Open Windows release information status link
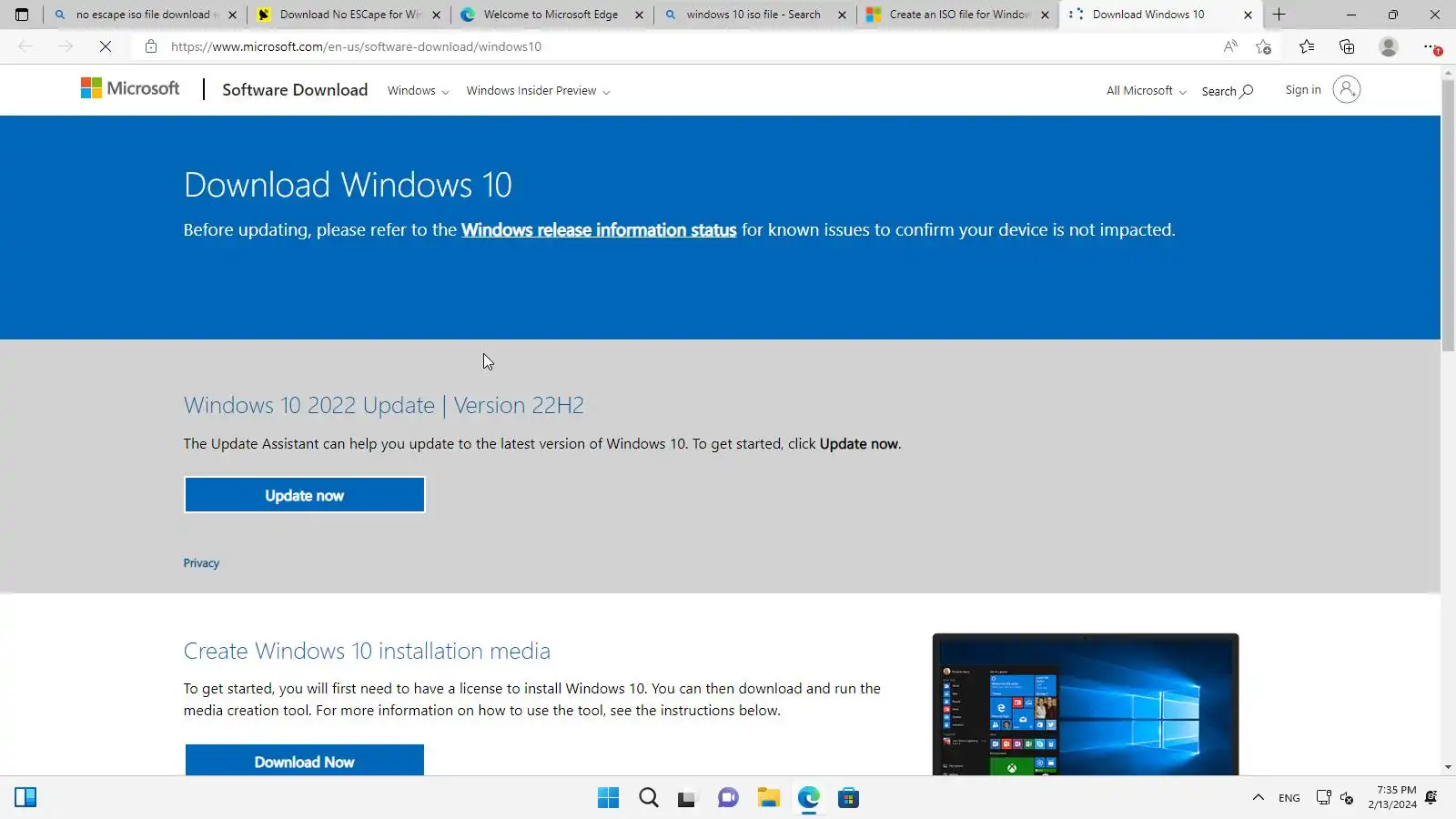The width and height of the screenshot is (1456, 819). pos(599,230)
